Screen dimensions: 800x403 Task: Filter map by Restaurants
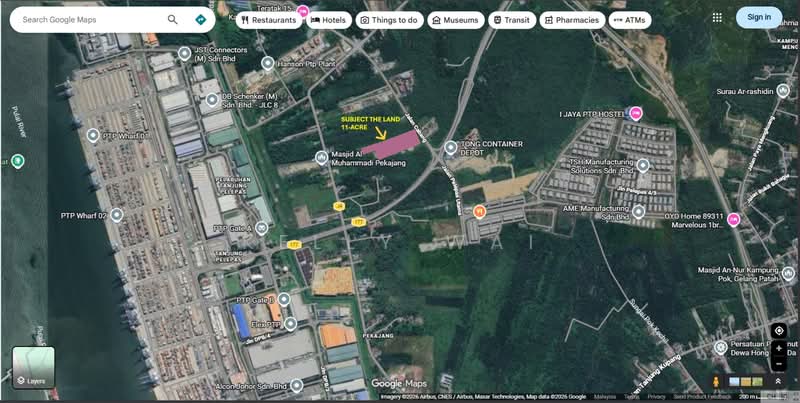pos(269,20)
